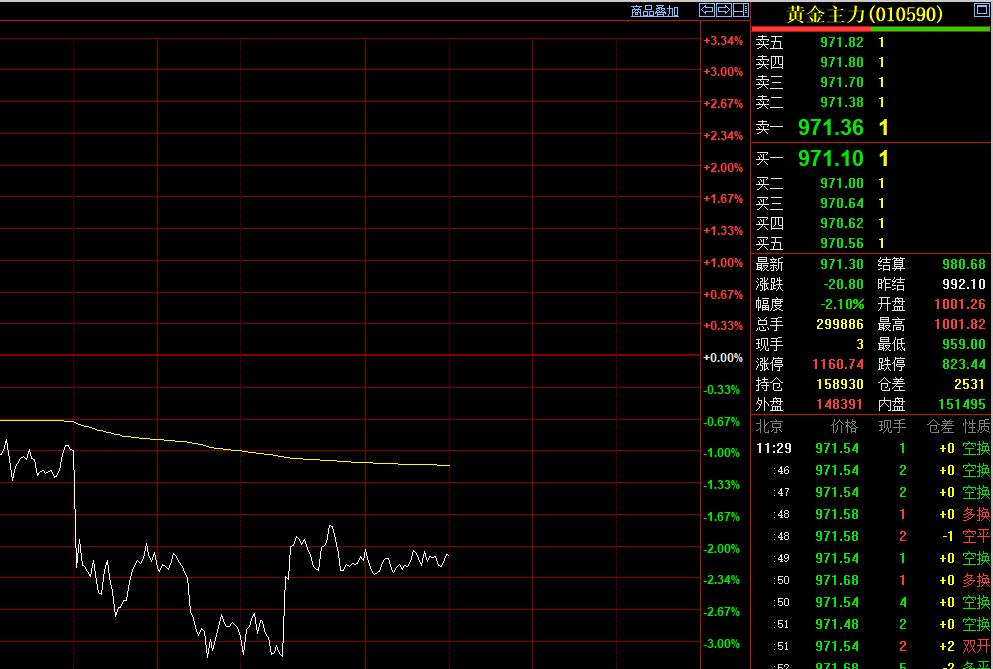Viewport: 993px width, 669px height.
Task: Select 结算 value 980.68
Action: 964,264
